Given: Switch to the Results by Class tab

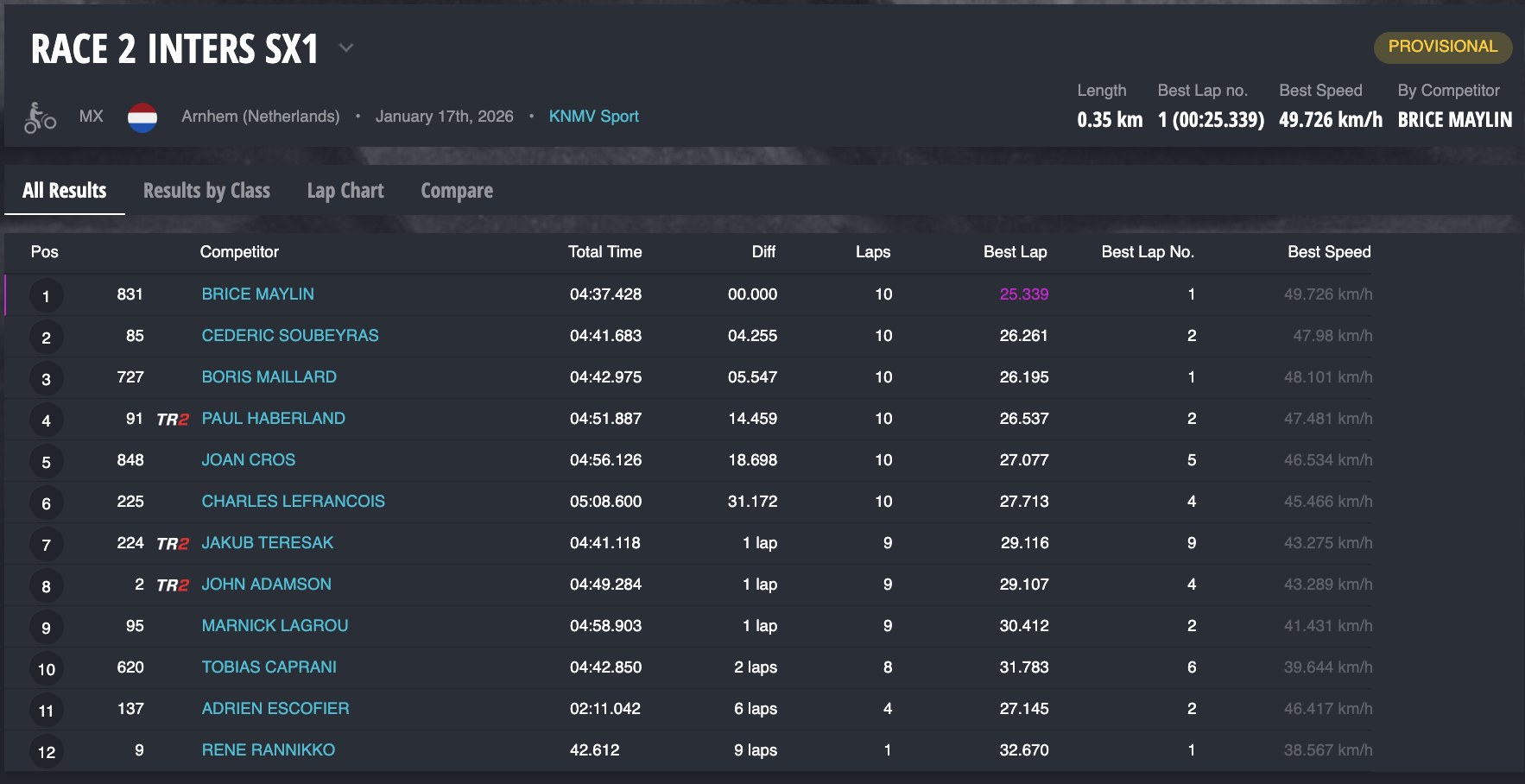Looking at the screenshot, I should [206, 191].
